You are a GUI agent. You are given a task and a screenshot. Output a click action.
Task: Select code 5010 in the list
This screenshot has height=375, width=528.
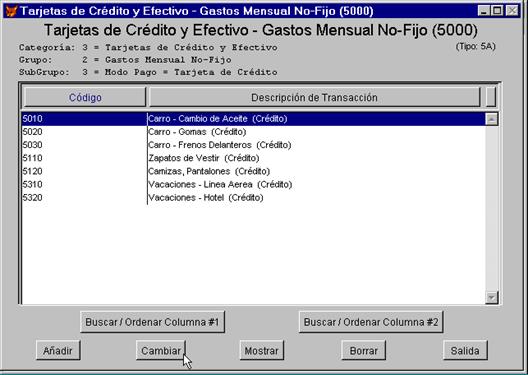[33, 119]
